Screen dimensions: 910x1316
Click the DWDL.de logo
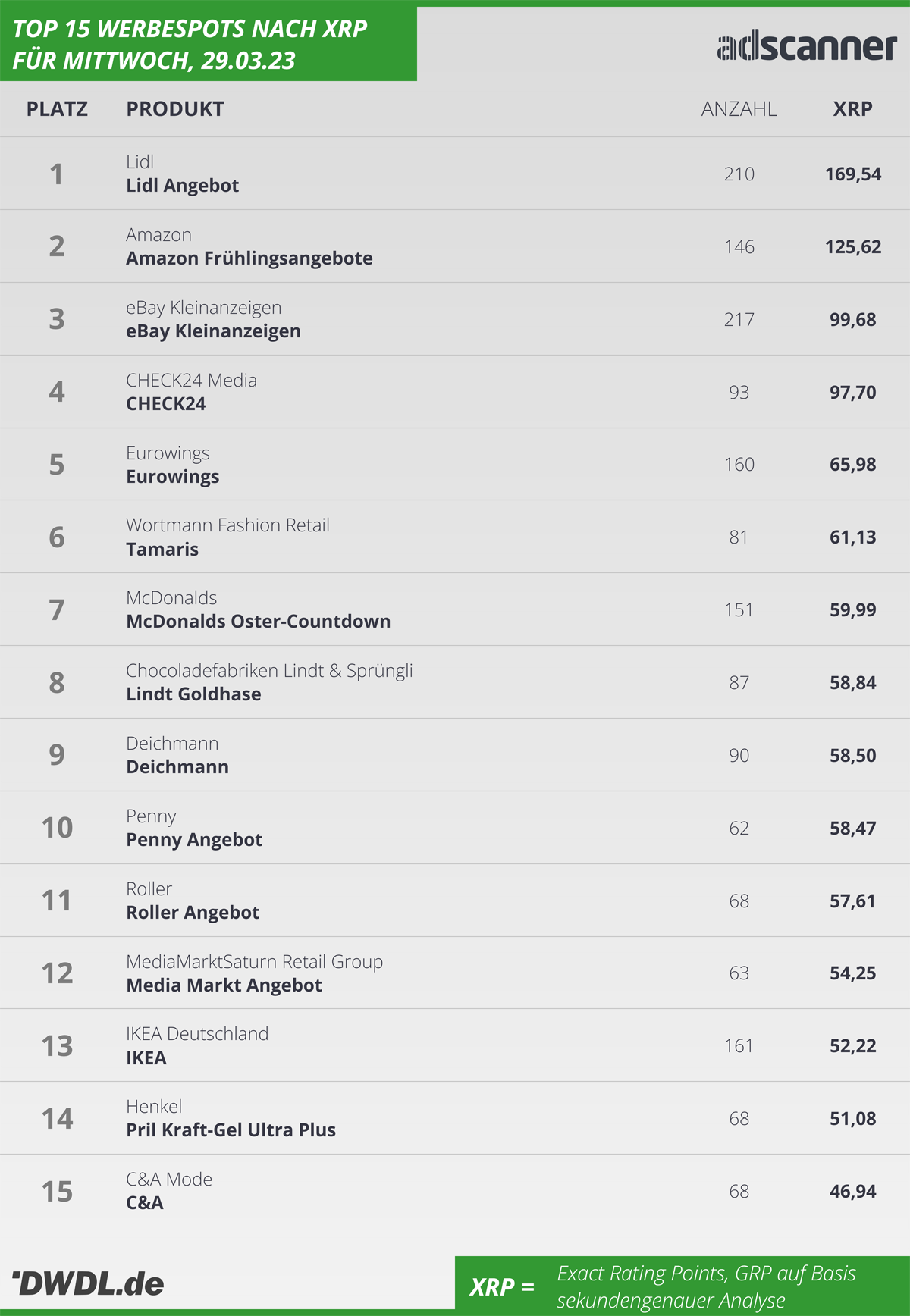click(x=88, y=1283)
